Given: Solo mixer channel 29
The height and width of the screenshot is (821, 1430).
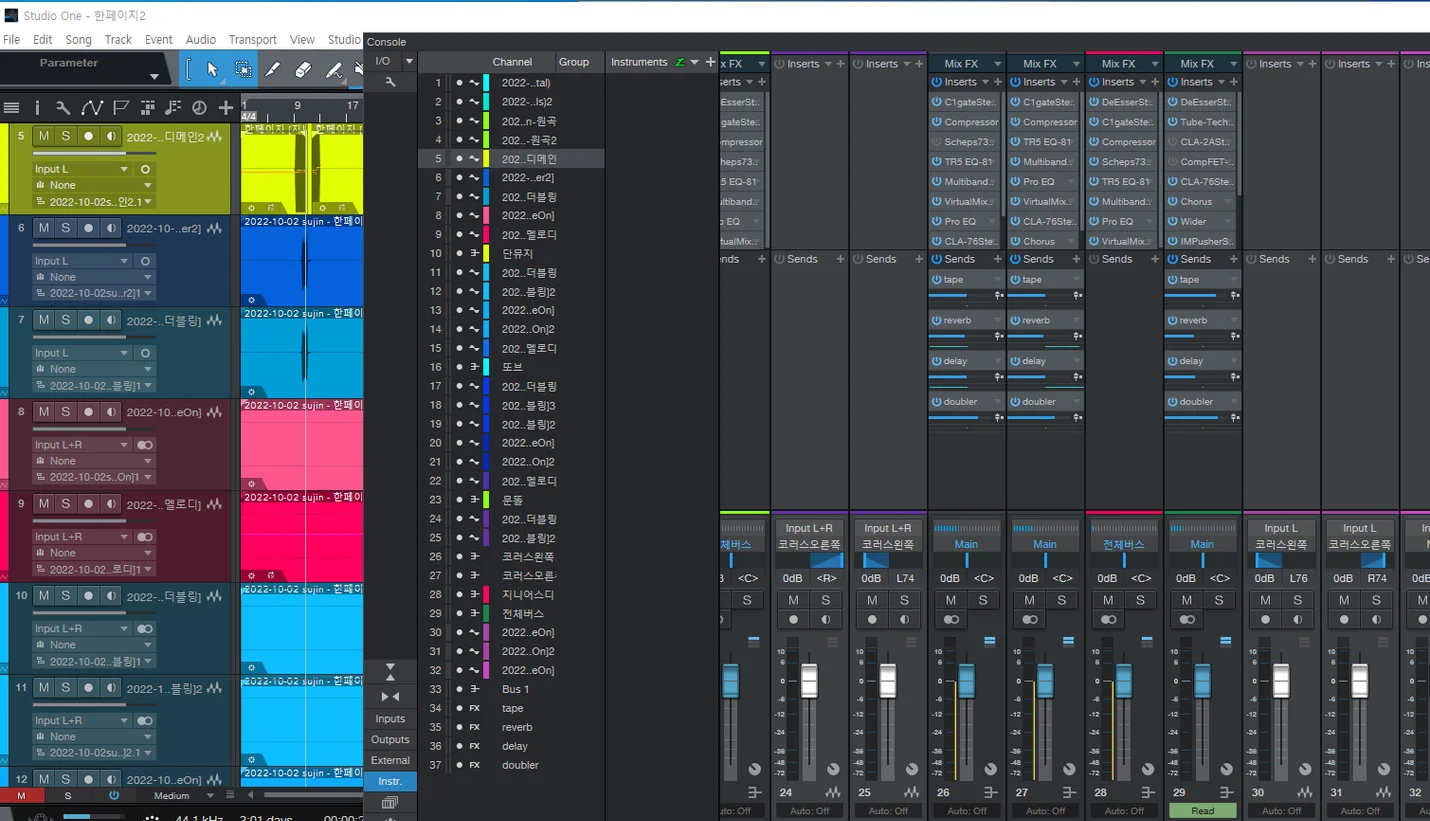Looking at the screenshot, I should click(1219, 600).
